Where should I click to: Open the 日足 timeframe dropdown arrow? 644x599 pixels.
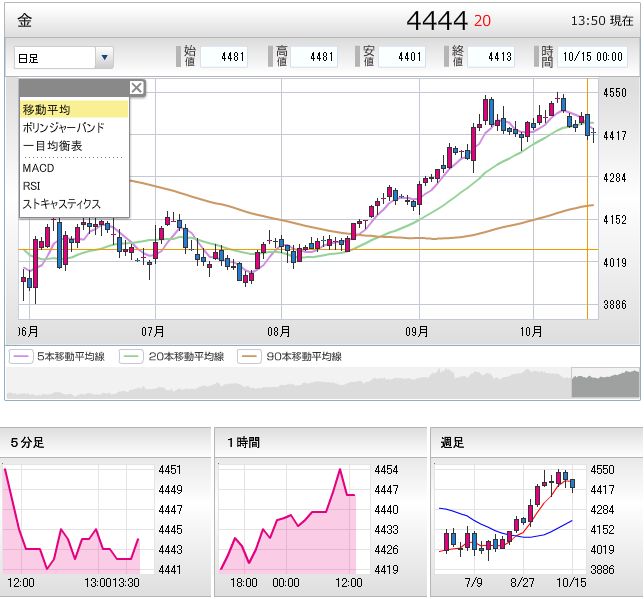(105, 58)
